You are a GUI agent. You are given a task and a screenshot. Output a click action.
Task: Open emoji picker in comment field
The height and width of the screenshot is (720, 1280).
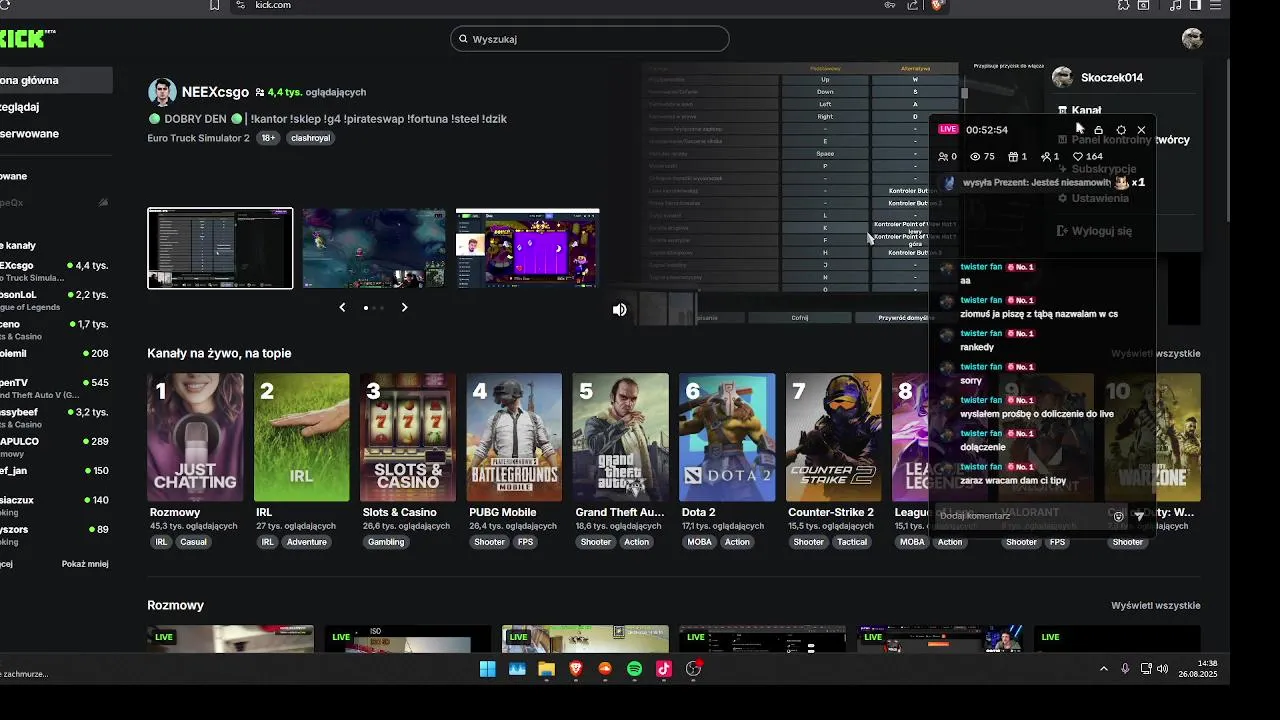(x=1118, y=516)
